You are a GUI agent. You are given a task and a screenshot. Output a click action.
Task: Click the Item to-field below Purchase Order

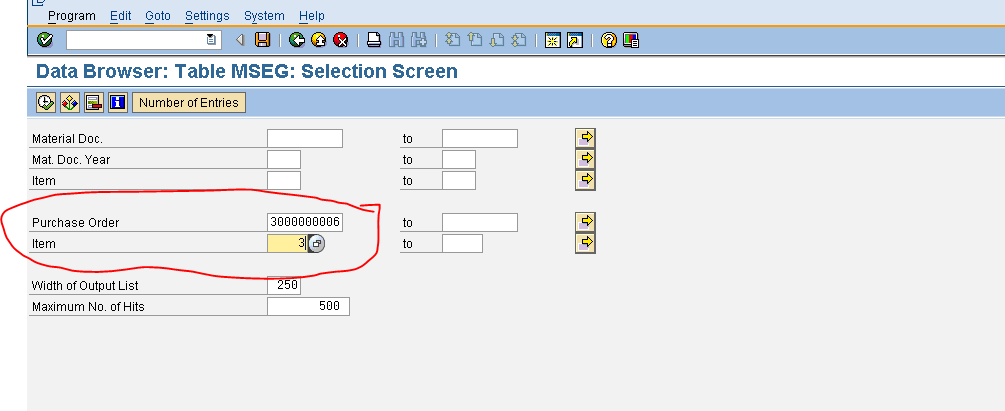pyautogui.click(x=462, y=244)
